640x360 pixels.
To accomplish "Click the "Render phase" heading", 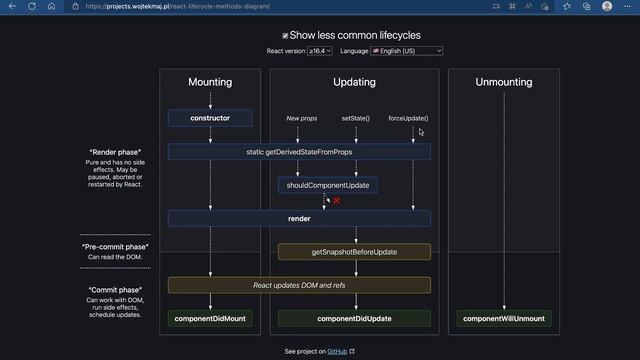I will (x=115, y=152).
